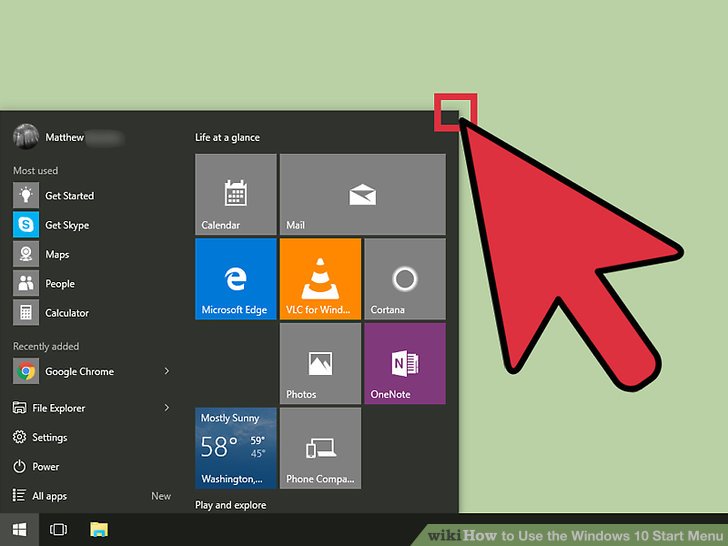Viewport: 728px width, 546px height.
Task: Click the People app icon
Action: pyautogui.click(x=26, y=283)
